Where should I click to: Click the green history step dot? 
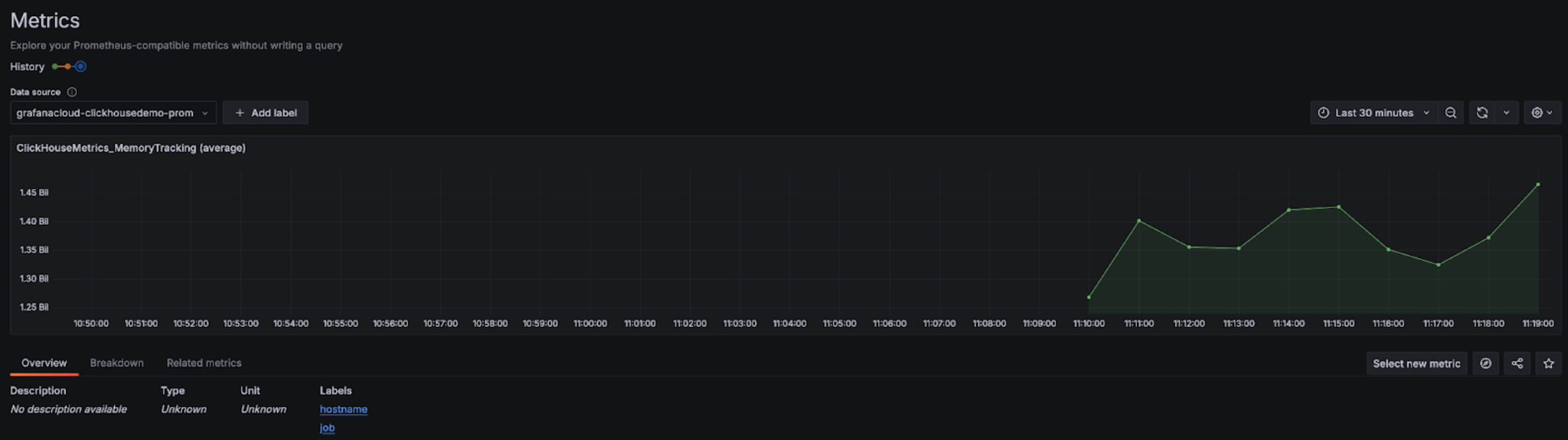(x=55, y=67)
